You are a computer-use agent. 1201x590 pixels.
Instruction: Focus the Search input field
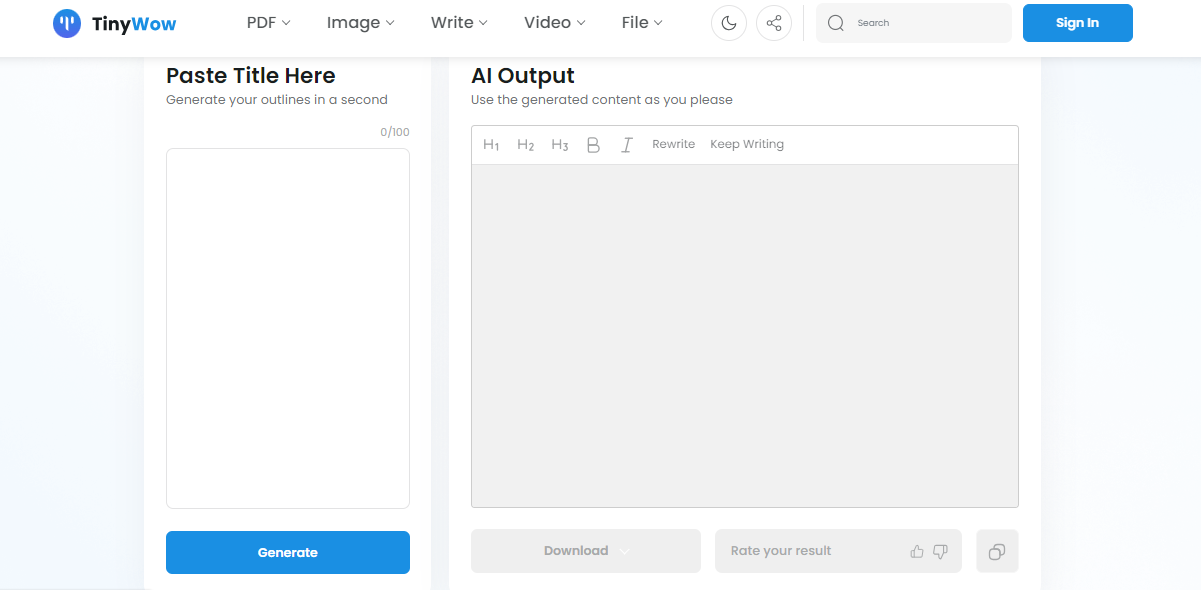tap(913, 23)
